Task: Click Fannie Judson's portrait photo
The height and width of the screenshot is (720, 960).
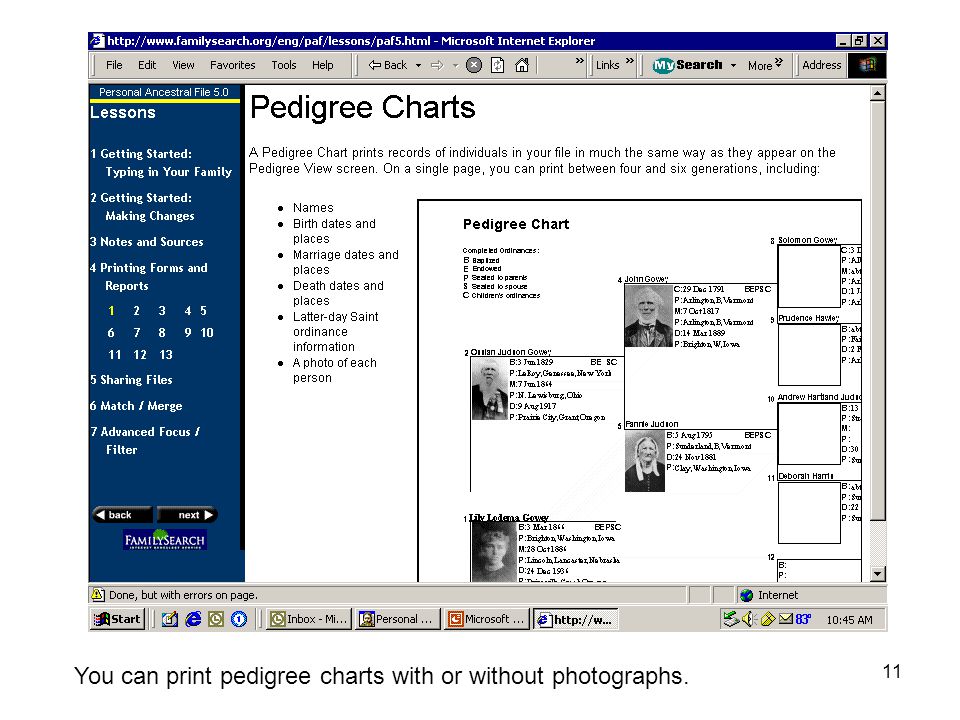Action: (x=644, y=461)
